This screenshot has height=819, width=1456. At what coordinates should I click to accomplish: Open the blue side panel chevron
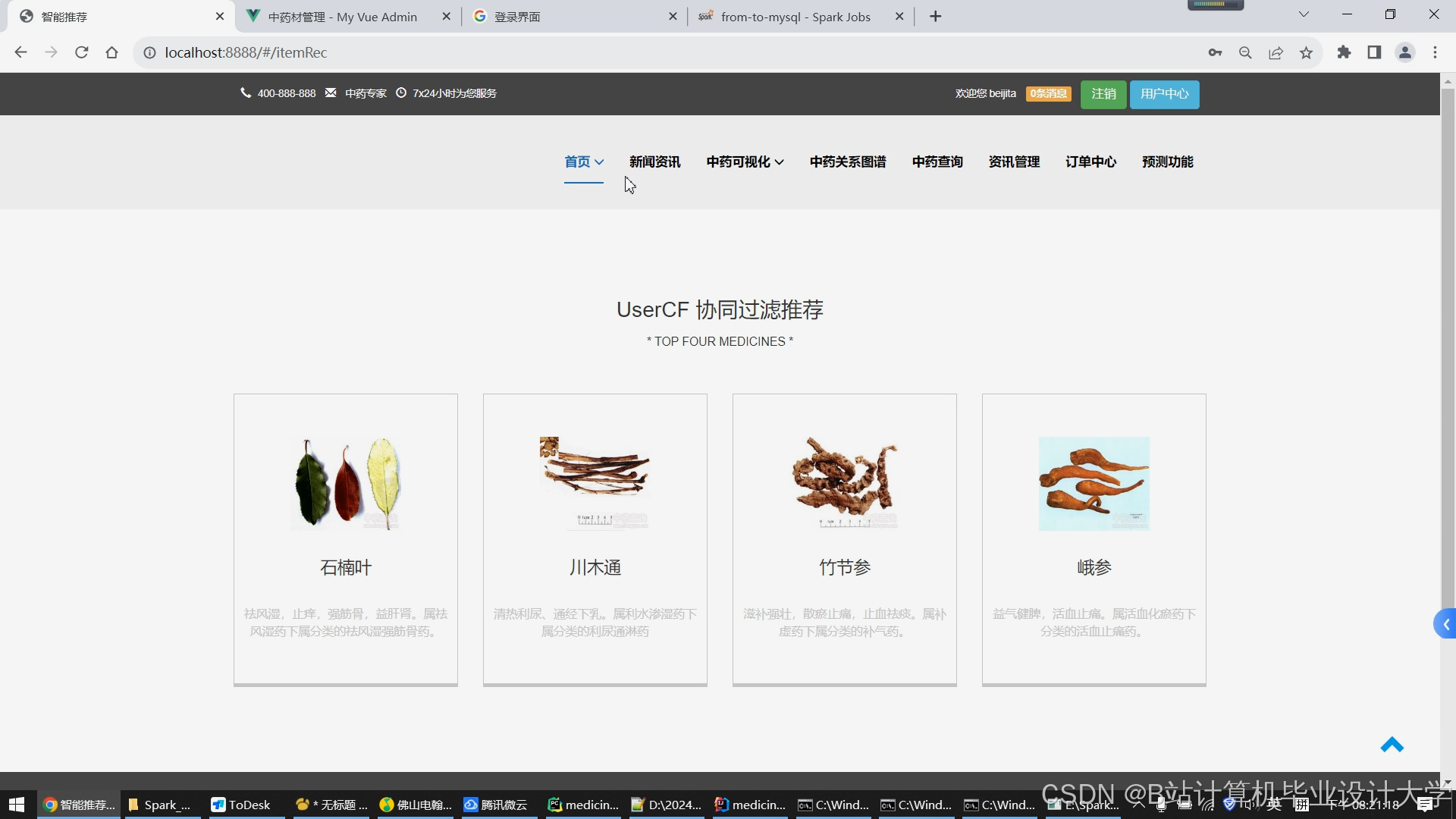point(1445,624)
